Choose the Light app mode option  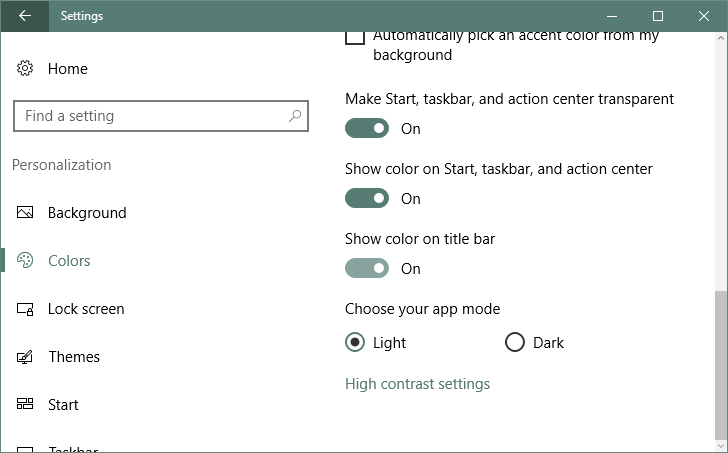(355, 343)
